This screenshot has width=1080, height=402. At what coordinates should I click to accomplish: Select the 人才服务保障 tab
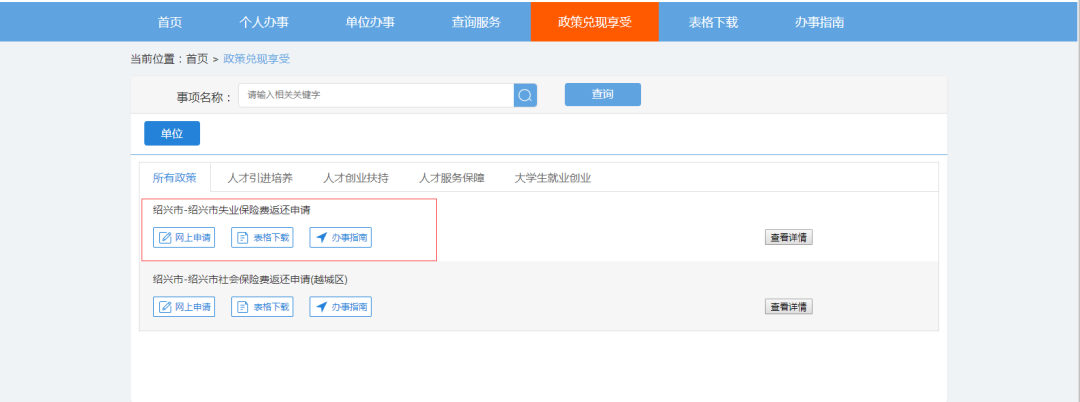click(x=452, y=178)
